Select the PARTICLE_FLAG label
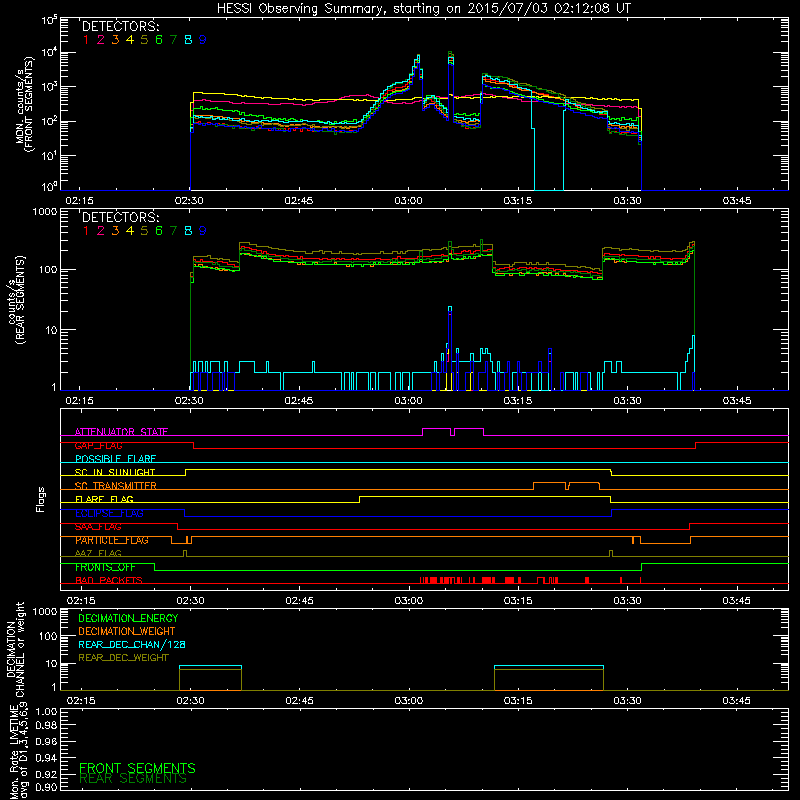 pos(112,540)
